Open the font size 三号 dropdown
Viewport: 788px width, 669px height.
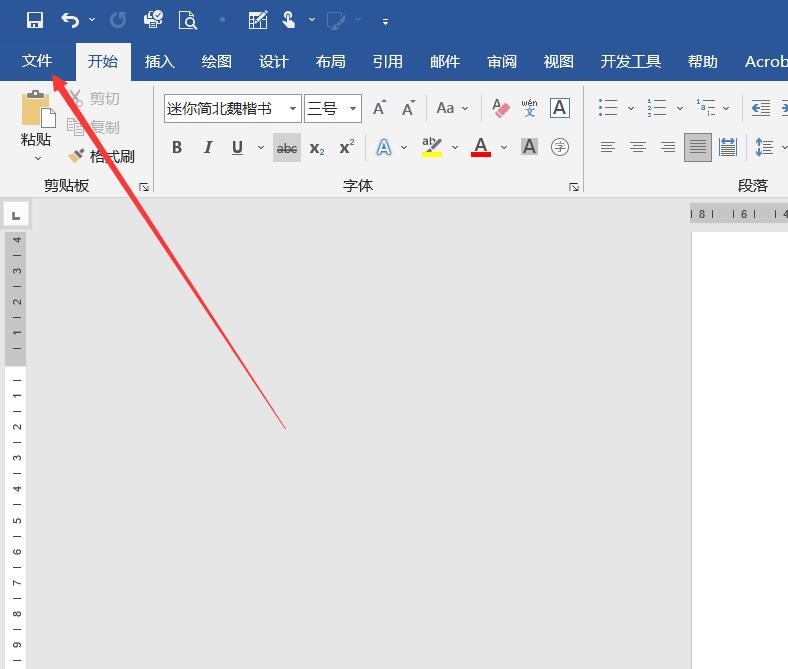point(353,109)
